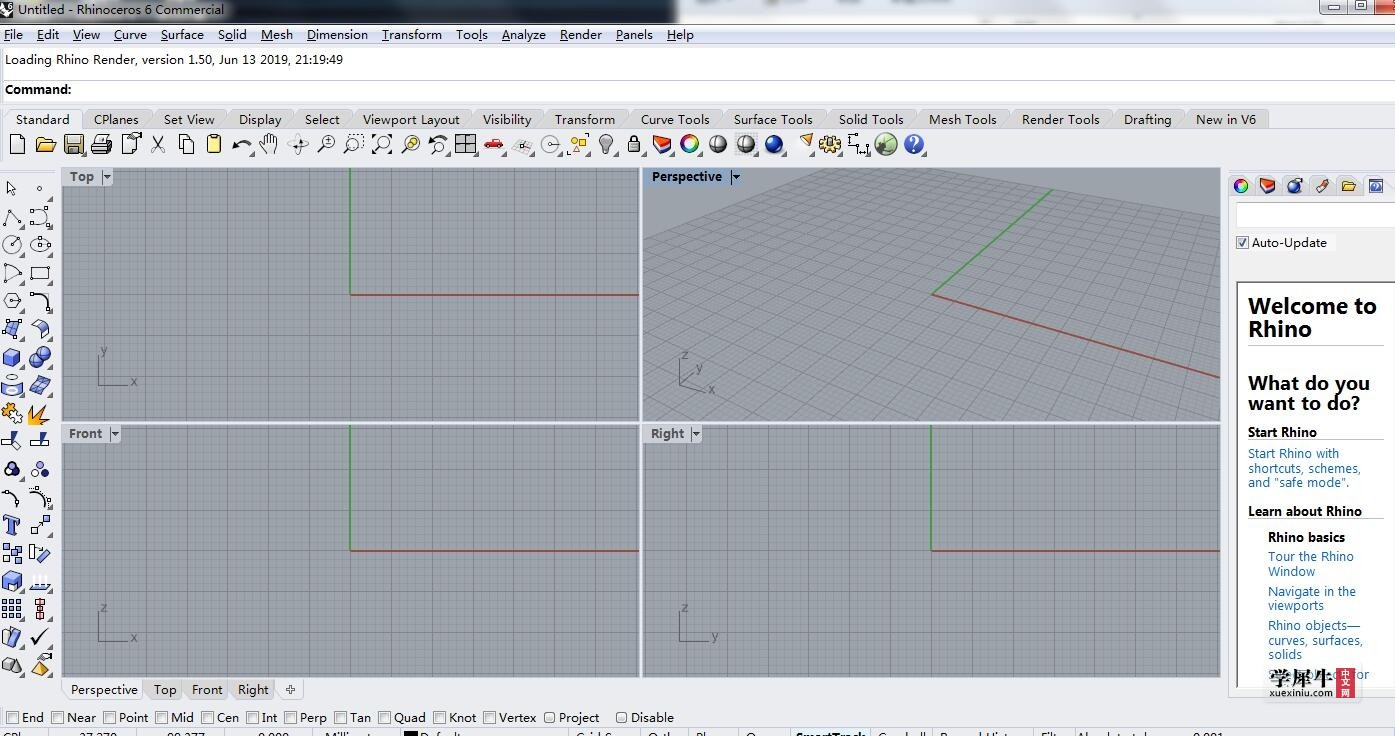
Task: Enable the Mid osnap checkbox
Action: coord(161,717)
